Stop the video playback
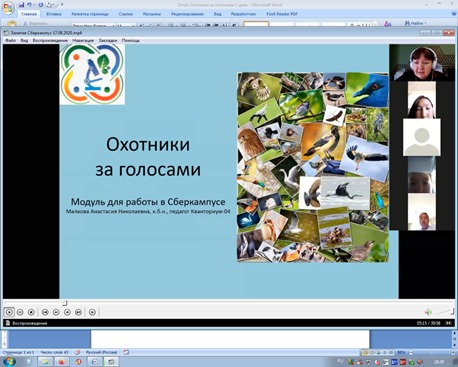 pyautogui.click(x=31, y=312)
